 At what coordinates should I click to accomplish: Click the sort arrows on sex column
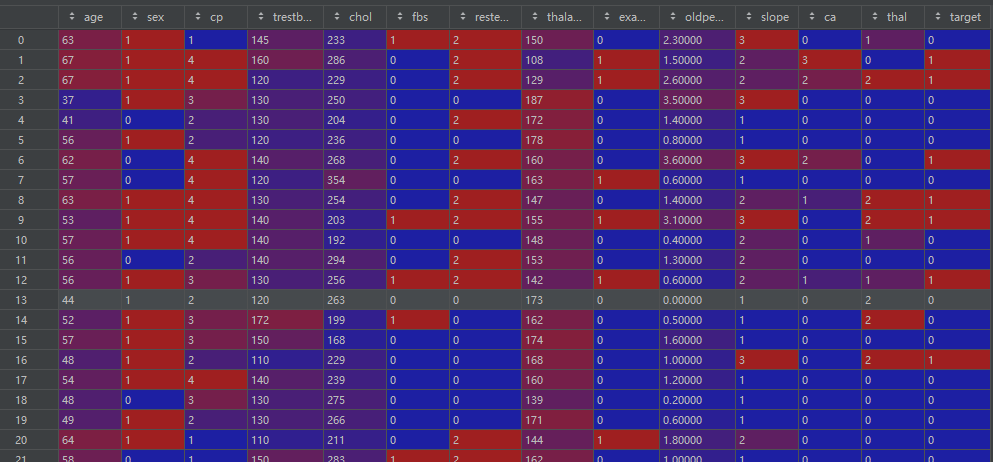click(x=134, y=17)
